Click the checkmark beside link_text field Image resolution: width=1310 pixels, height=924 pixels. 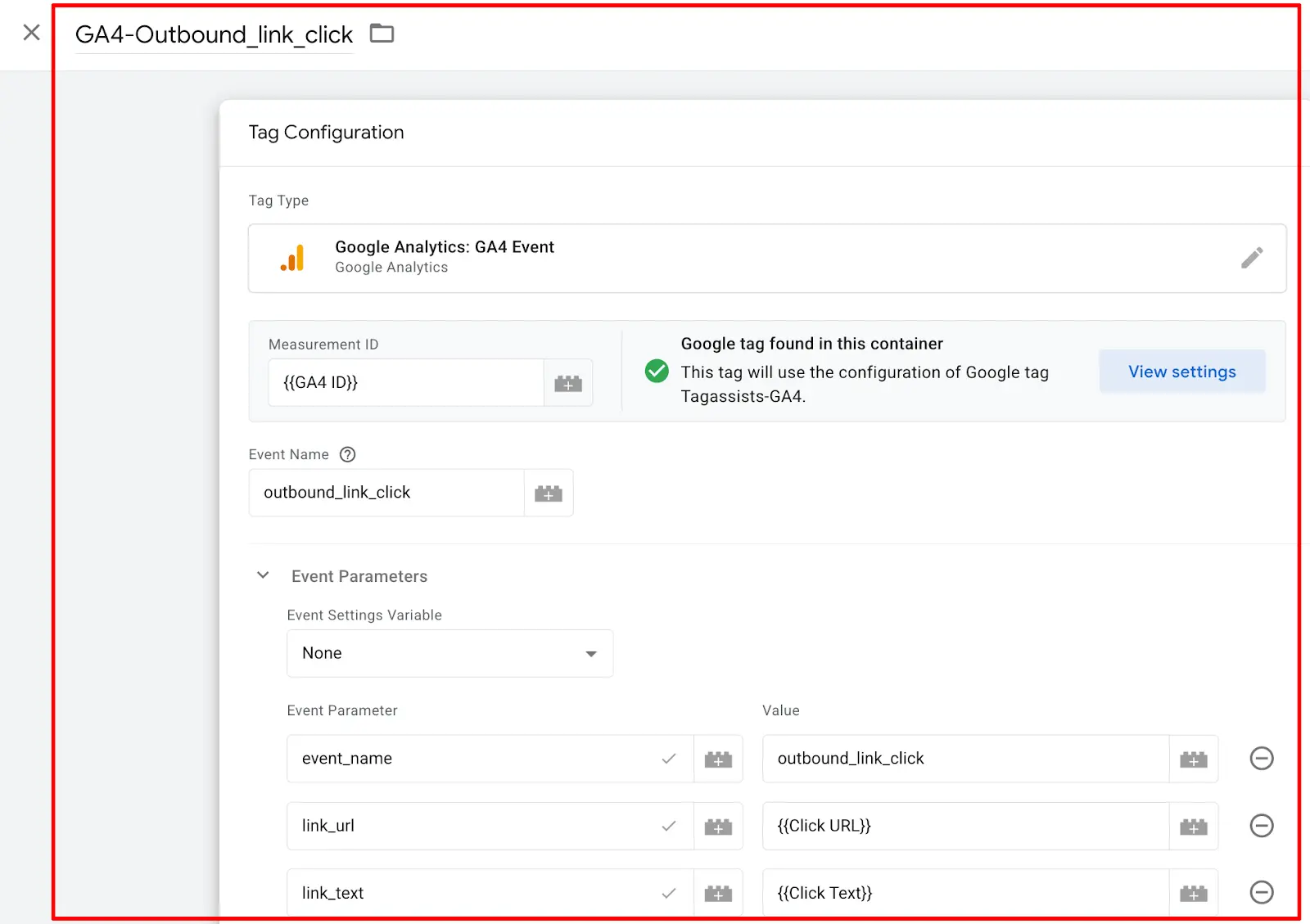pos(670,893)
